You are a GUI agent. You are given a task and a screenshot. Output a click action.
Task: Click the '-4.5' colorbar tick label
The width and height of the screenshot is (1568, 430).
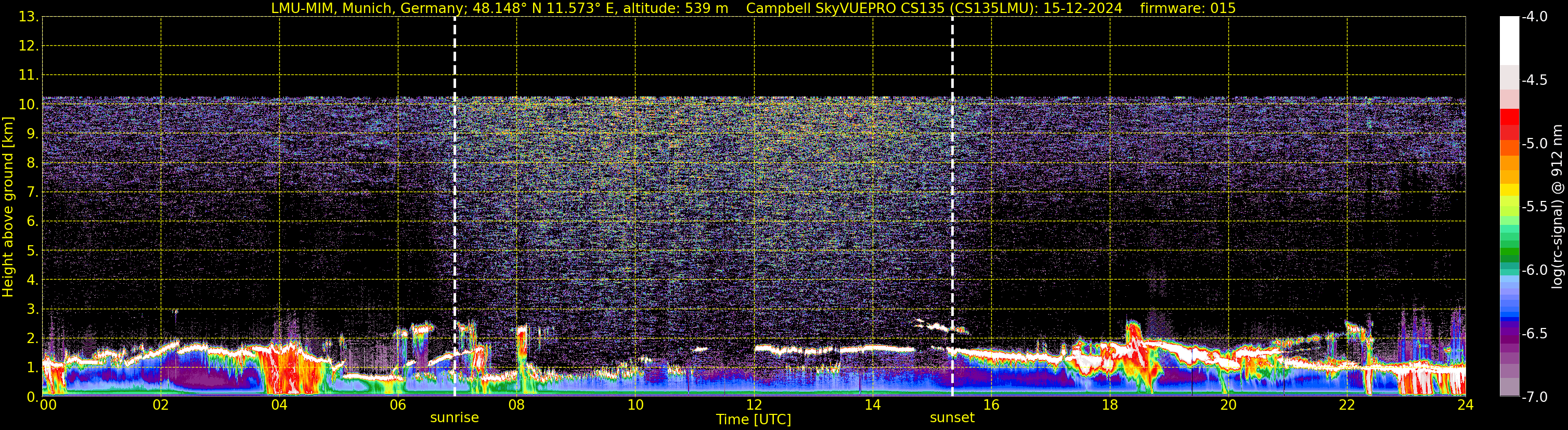1535,80
